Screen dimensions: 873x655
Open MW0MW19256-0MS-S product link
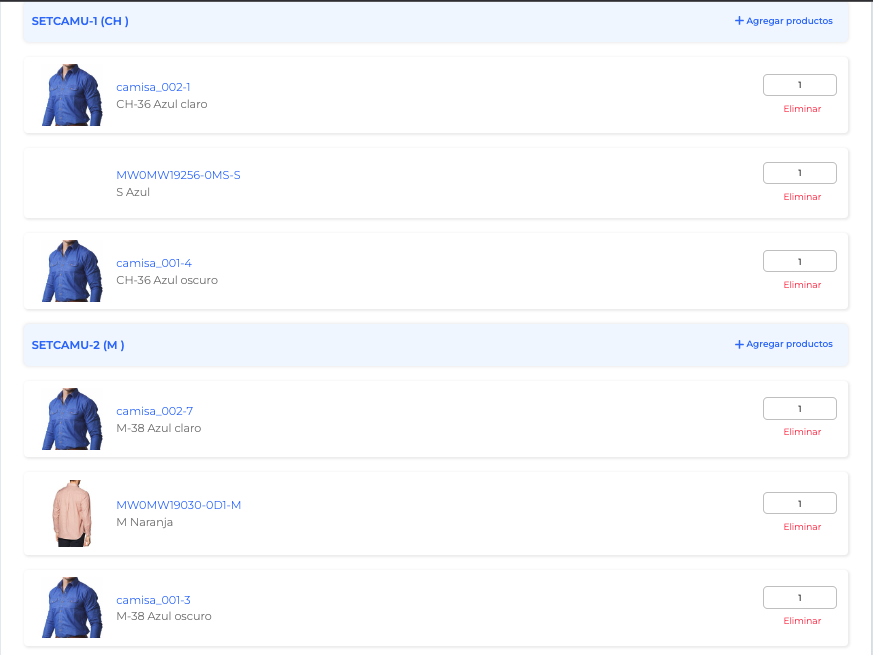tap(178, 175)
